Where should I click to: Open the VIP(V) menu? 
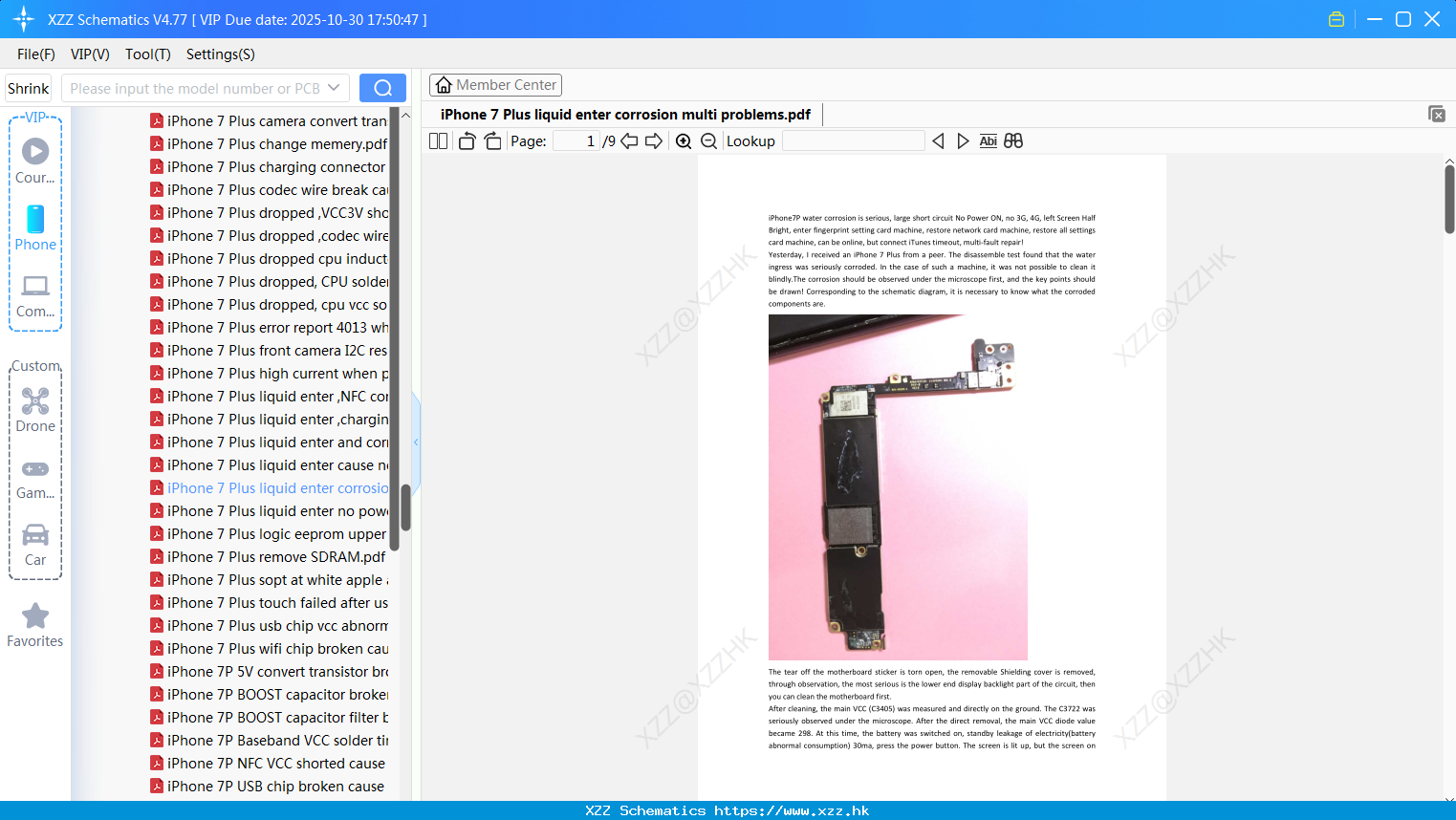90,54
